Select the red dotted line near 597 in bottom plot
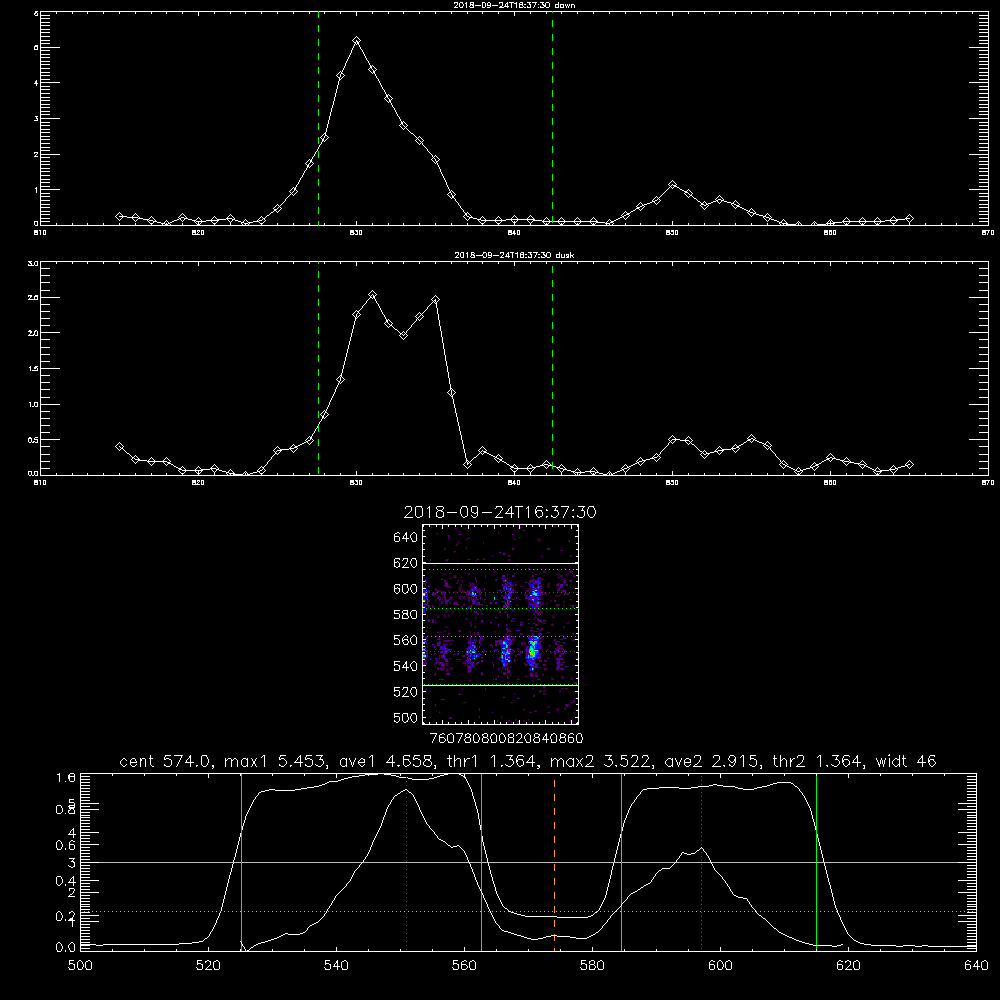 (x=702, y=862)
